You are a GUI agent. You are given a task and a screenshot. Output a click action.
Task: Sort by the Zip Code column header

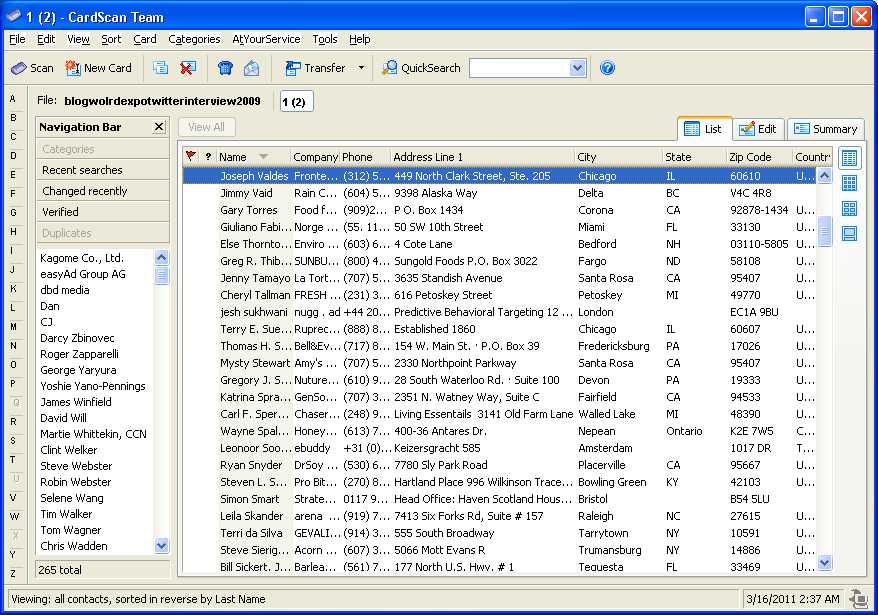click(x=759, y=157)
